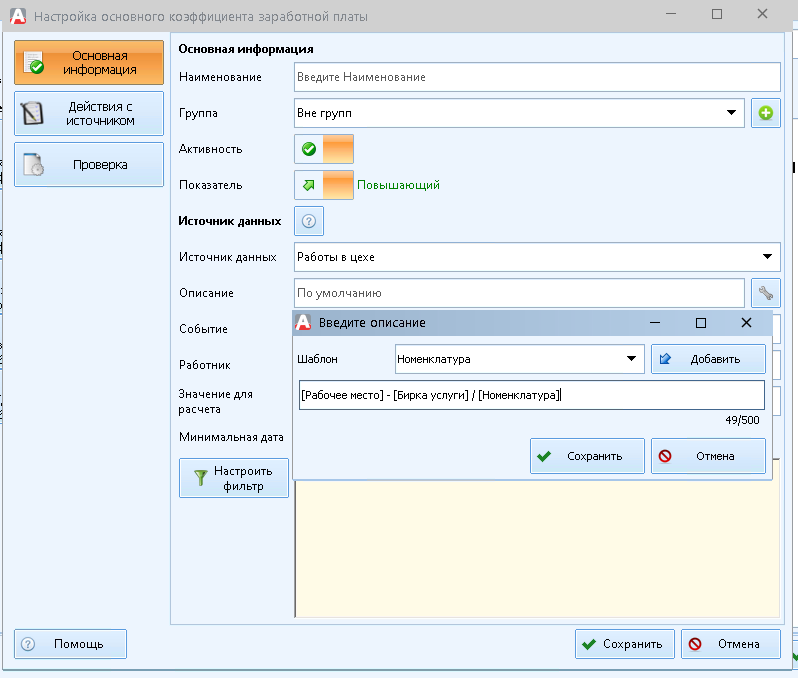
Task: Click the application logo in title bar
Action: (18, 16)
